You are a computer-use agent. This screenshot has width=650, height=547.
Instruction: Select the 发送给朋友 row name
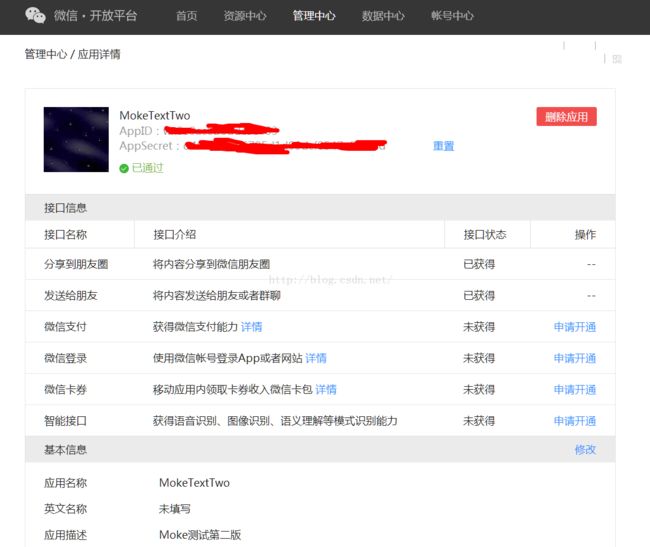70,295
